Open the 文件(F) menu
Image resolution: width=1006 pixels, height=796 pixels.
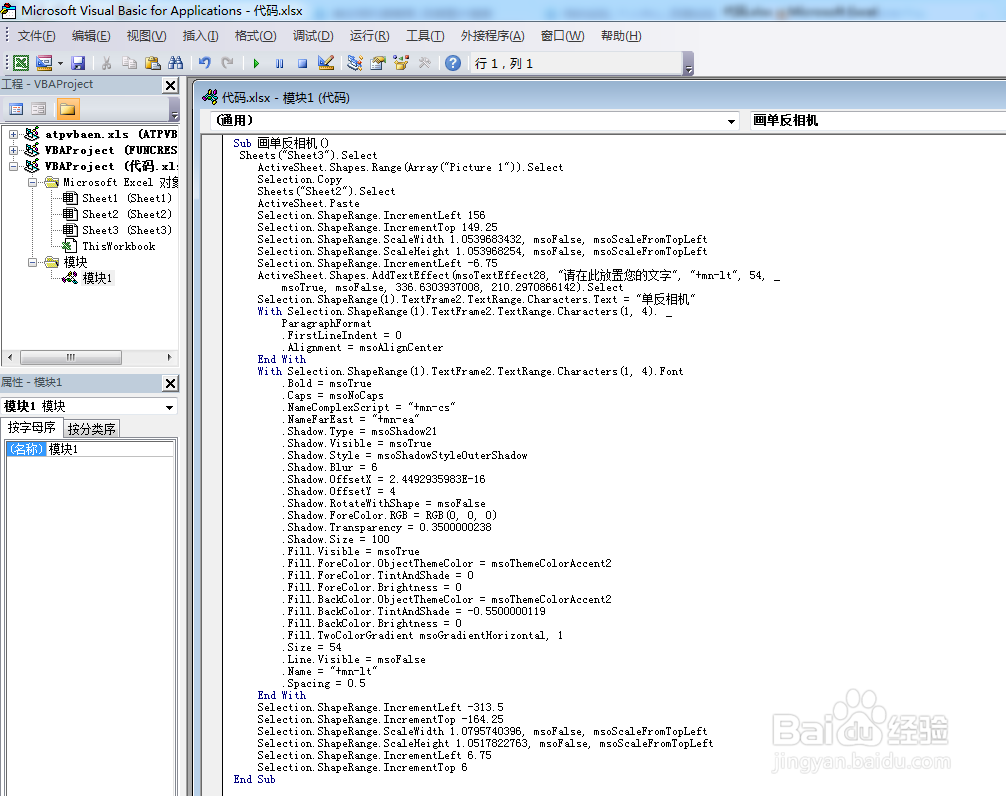click(37, 36)
